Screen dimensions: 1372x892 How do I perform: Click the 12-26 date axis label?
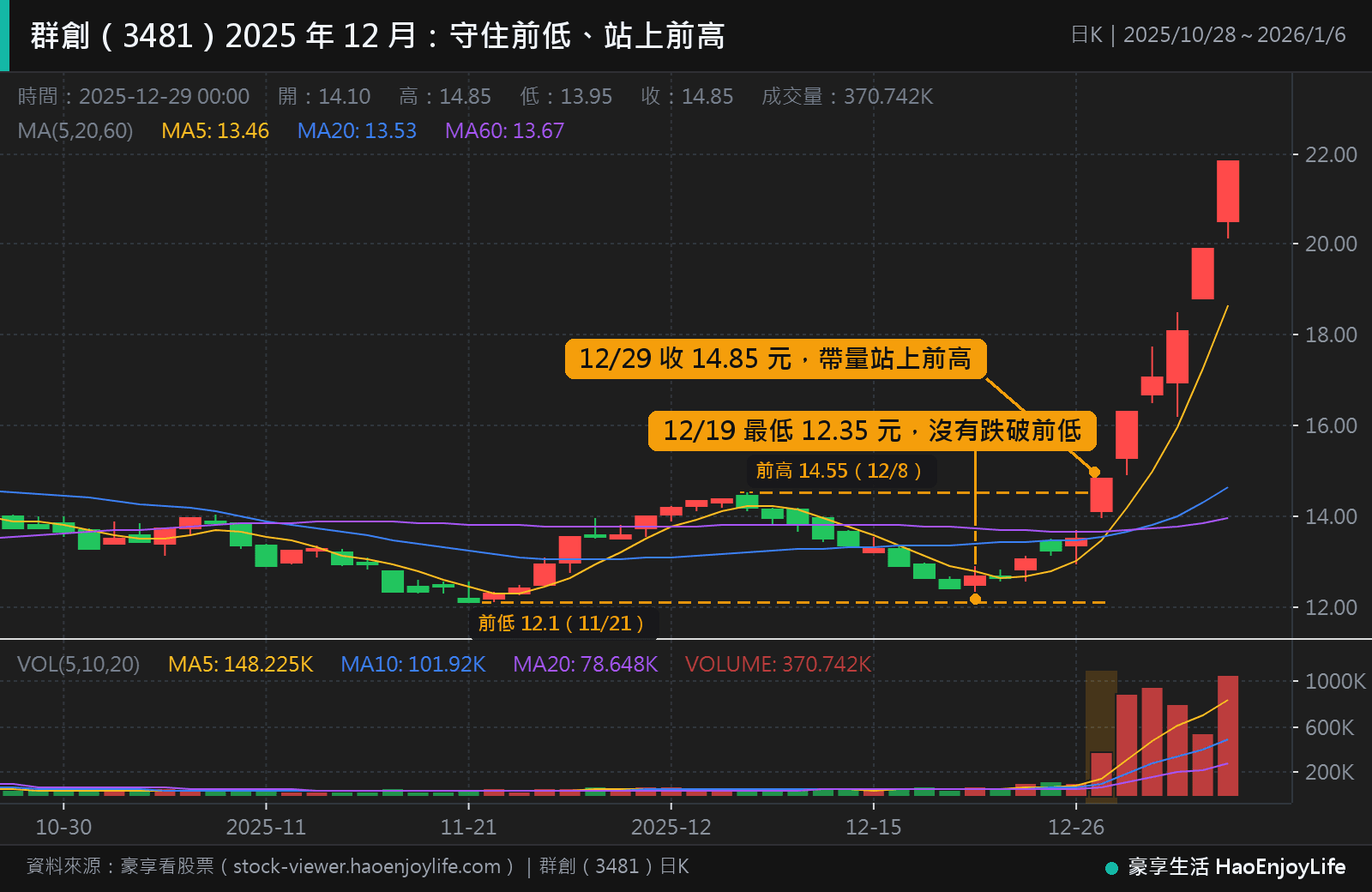pyautogui.click(x=1076, y=827)
